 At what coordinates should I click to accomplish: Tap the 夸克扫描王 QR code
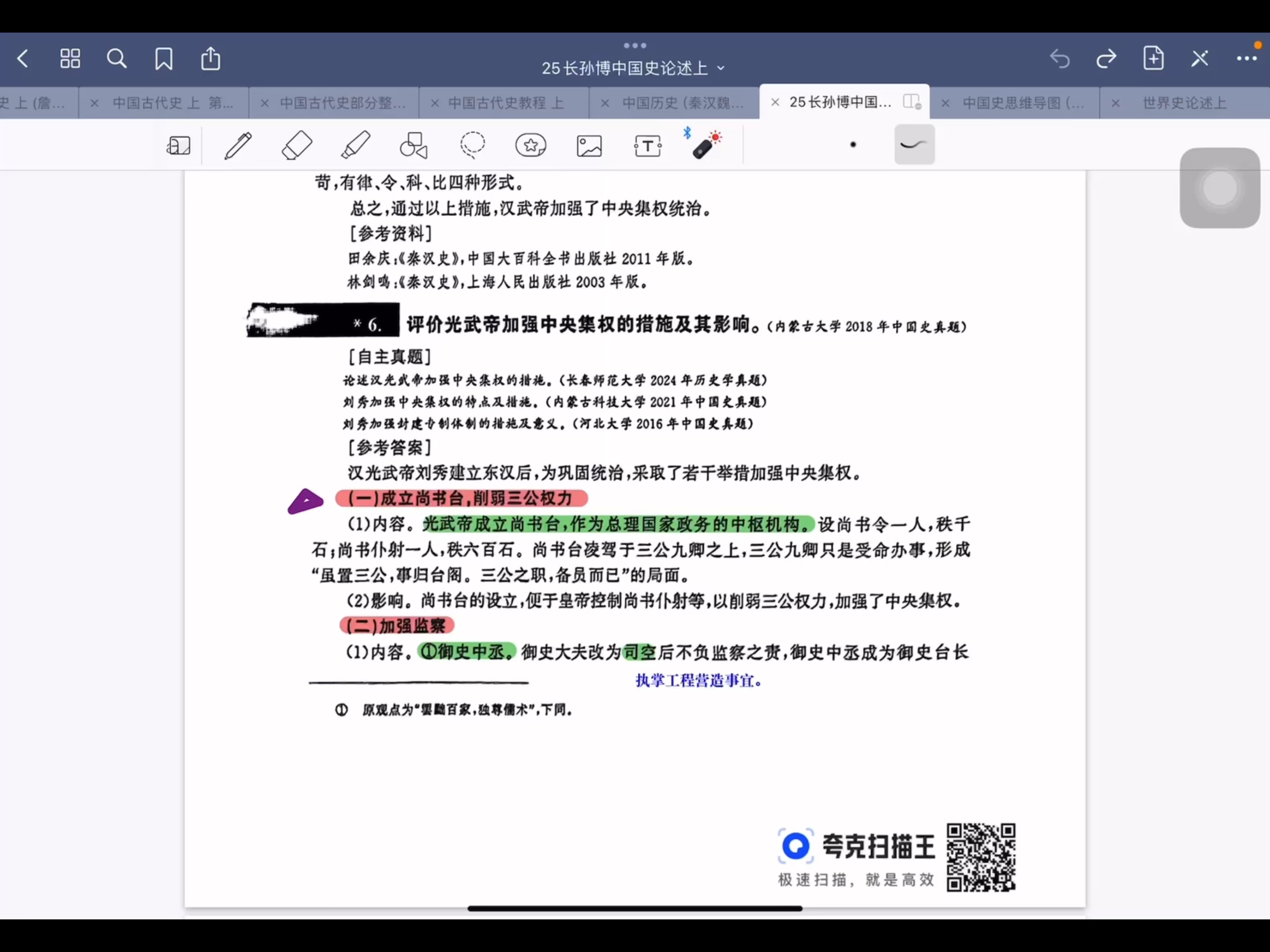[981, 857]
